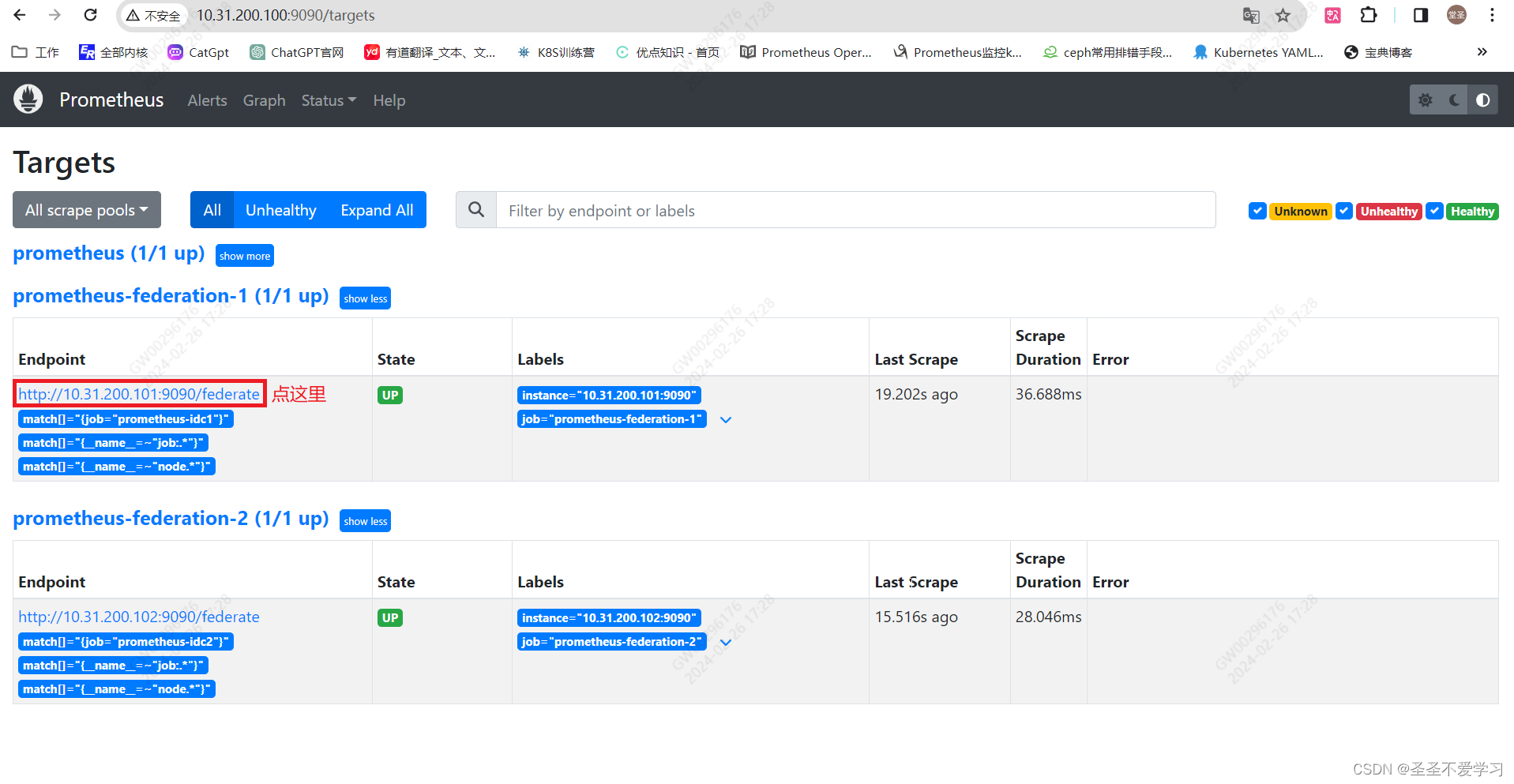Select browser-preferred theme contrast icon
1514x784 pixels.
tap(1483, 99)
